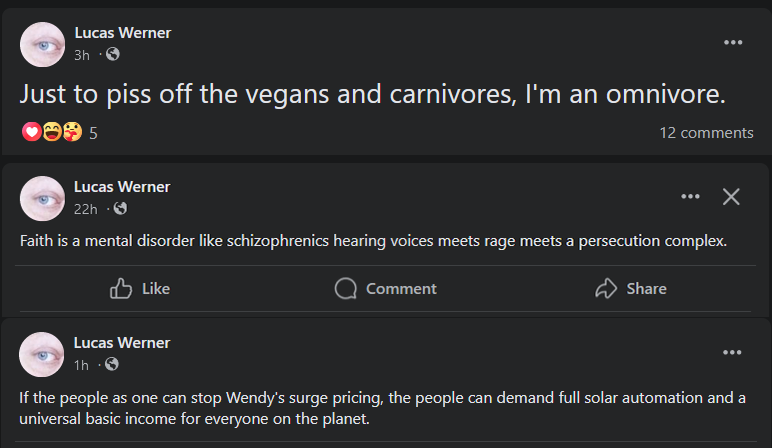Hide the Faith post with the X
The image size is (772, 448).
pos(731,196)
